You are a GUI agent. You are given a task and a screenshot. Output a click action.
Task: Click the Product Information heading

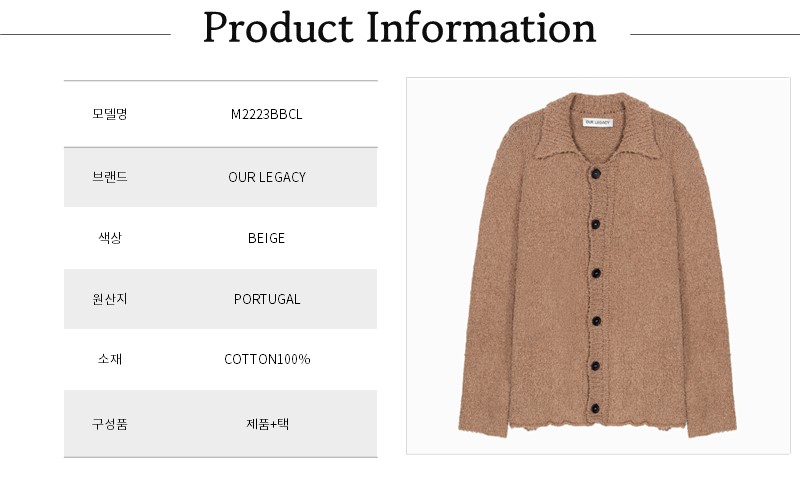[399, 29]
